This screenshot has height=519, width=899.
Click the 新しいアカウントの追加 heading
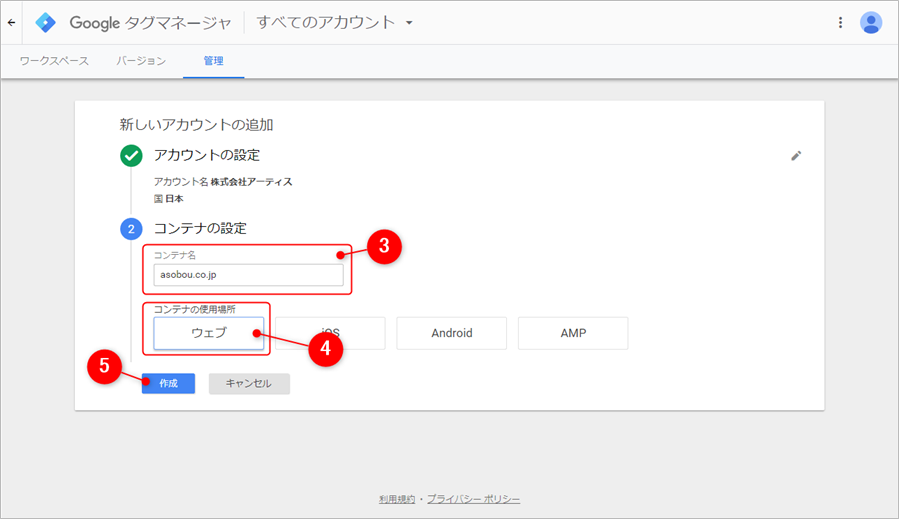196,124
